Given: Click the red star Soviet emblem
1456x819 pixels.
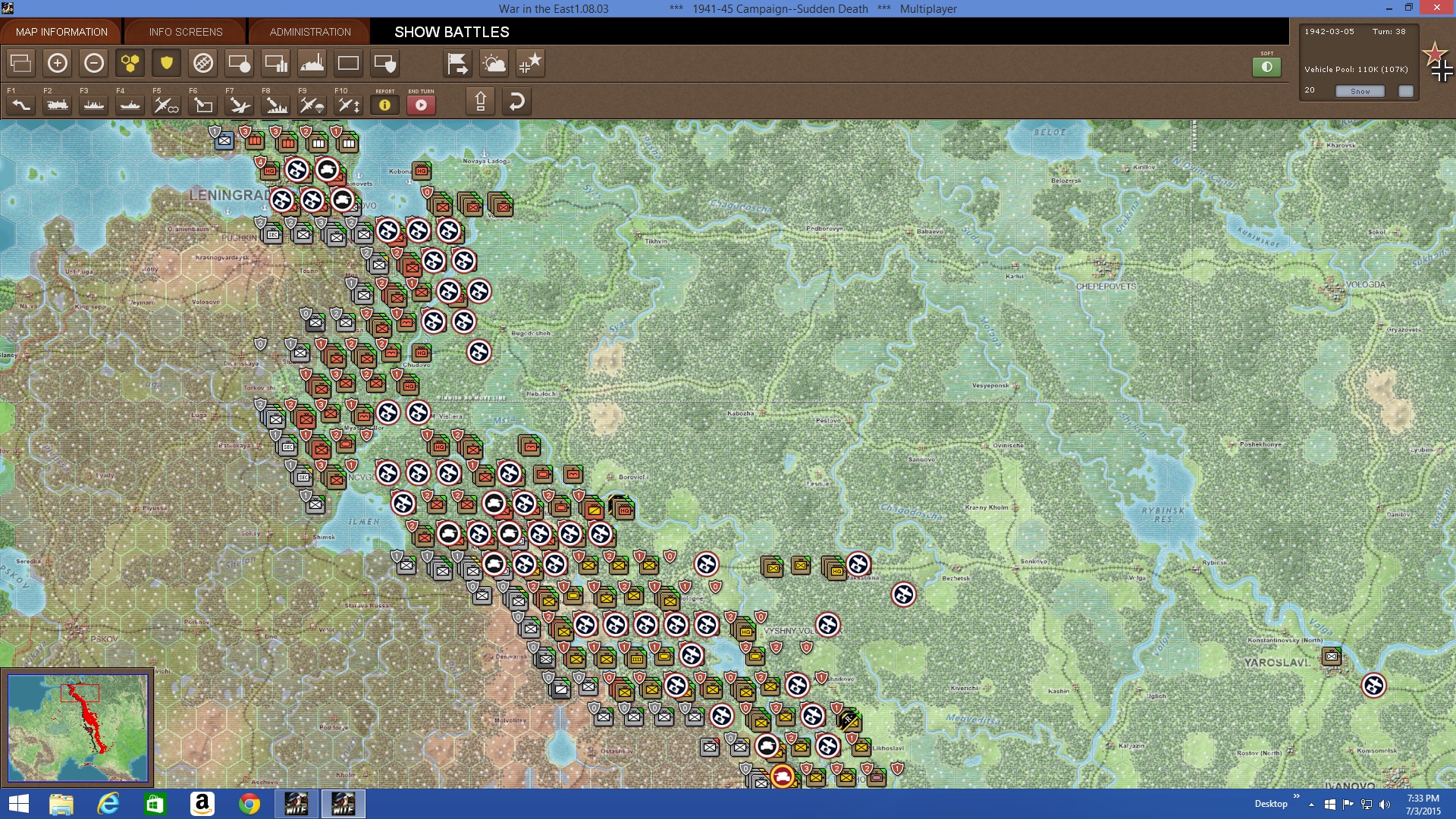Looking at the screenshot, I should click(x=1435, y=54).
